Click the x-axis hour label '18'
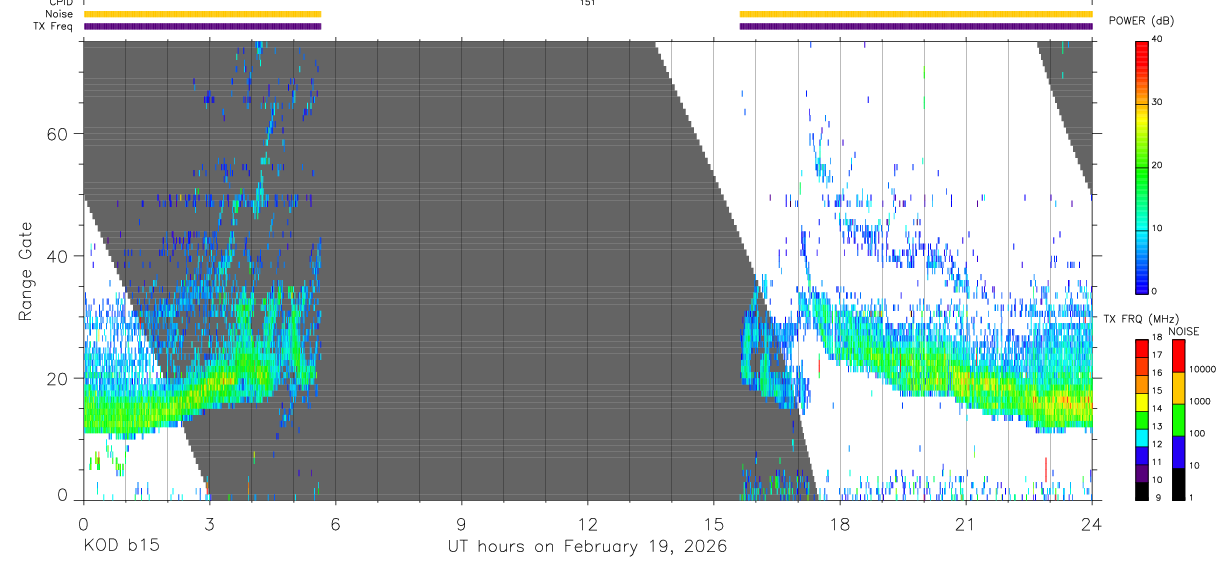The height and width of the screenshot is (567, 1228). [x=840, y=524]
